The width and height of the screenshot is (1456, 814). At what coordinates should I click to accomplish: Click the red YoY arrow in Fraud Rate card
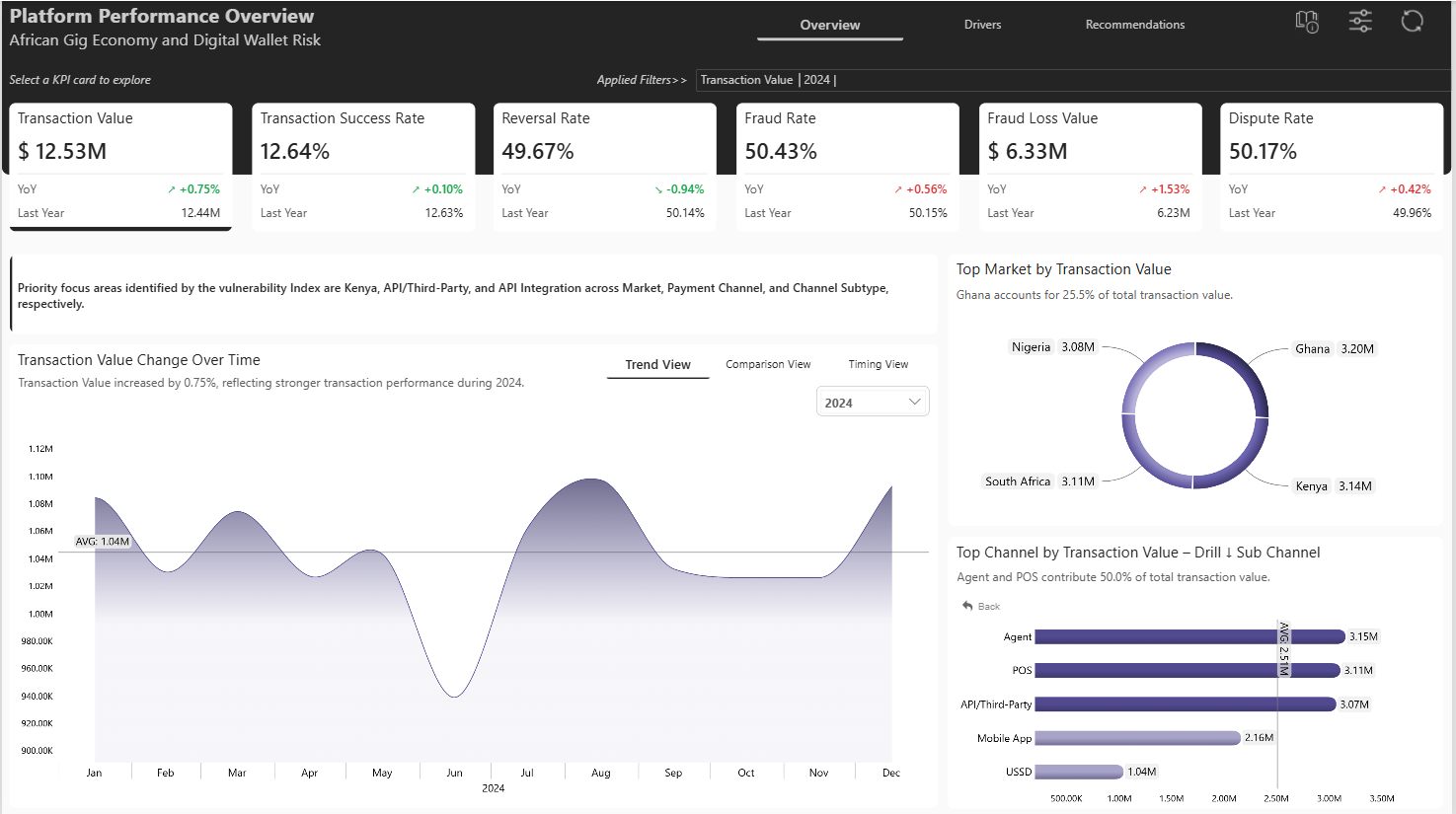coord(898,189)
